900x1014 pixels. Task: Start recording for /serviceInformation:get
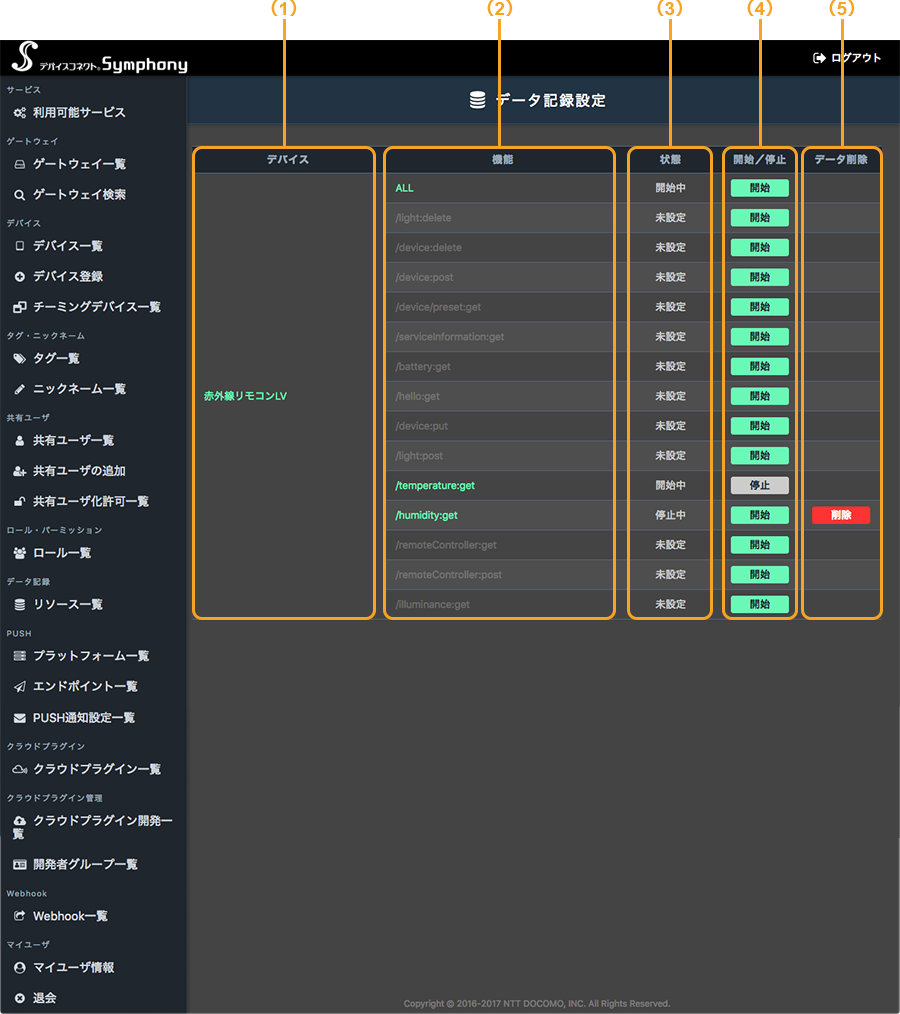(x=760, y=337)
